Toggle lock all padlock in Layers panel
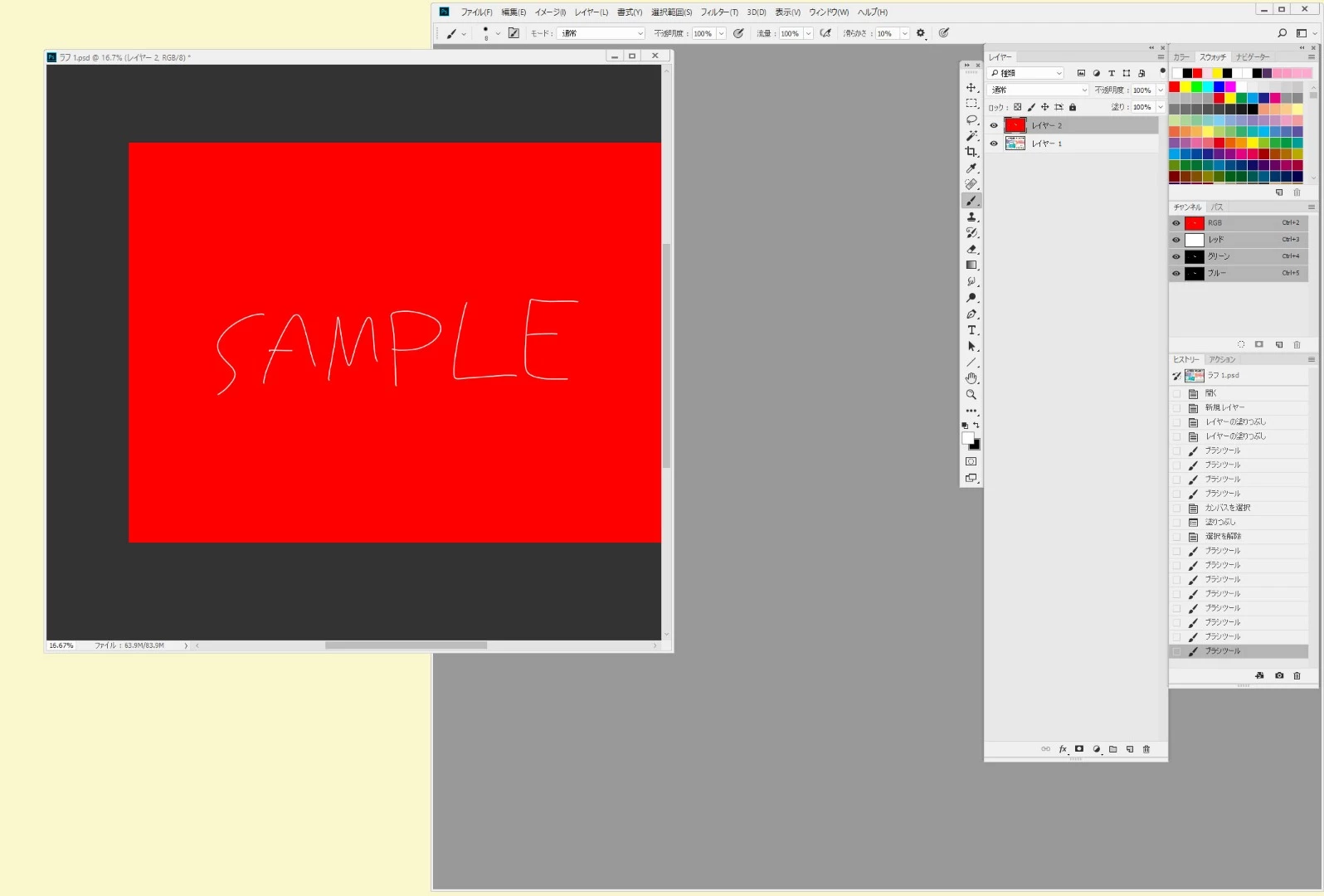This screenshot has height=896, width=1324. tap(1073, 107)
